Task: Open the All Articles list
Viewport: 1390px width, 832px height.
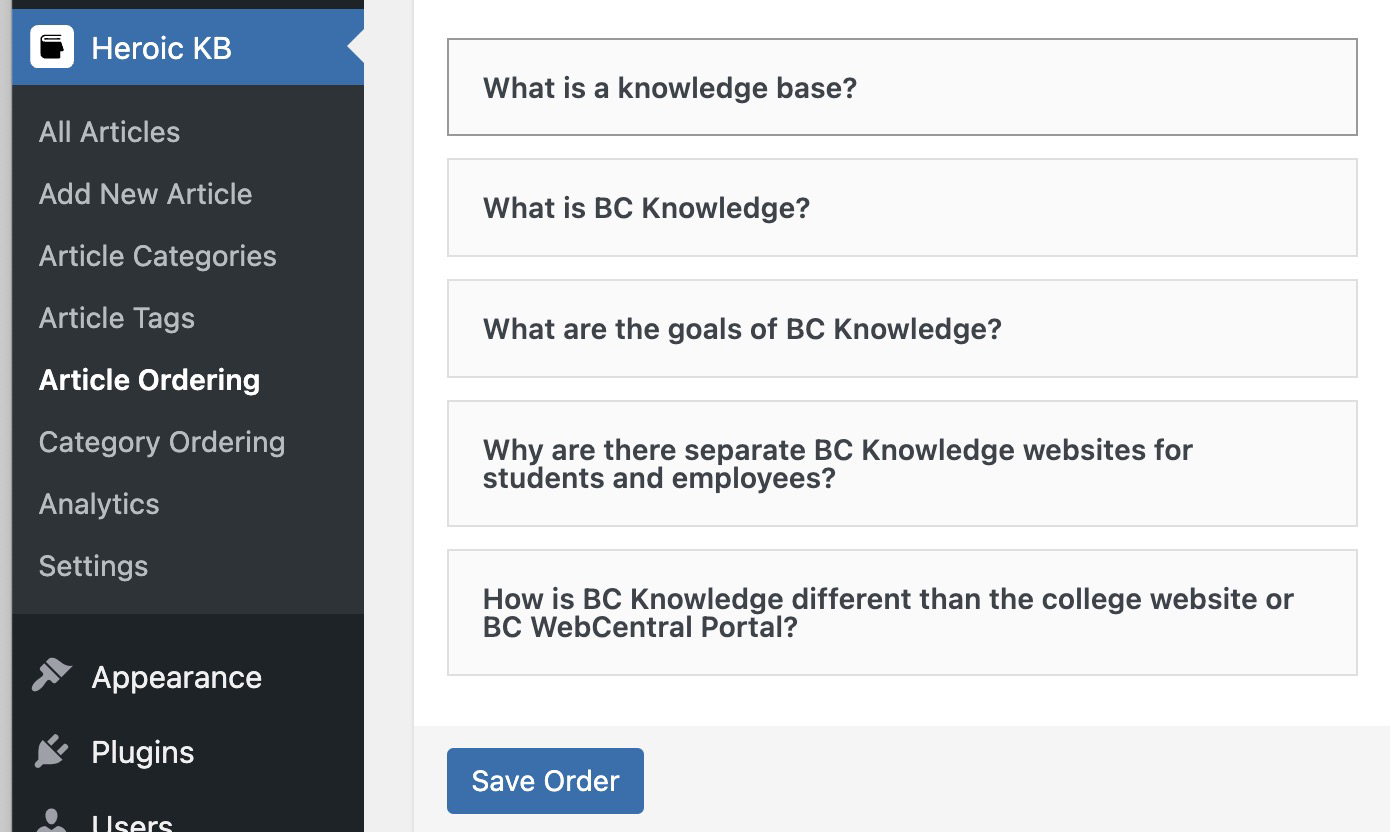Action: [109, 132]
